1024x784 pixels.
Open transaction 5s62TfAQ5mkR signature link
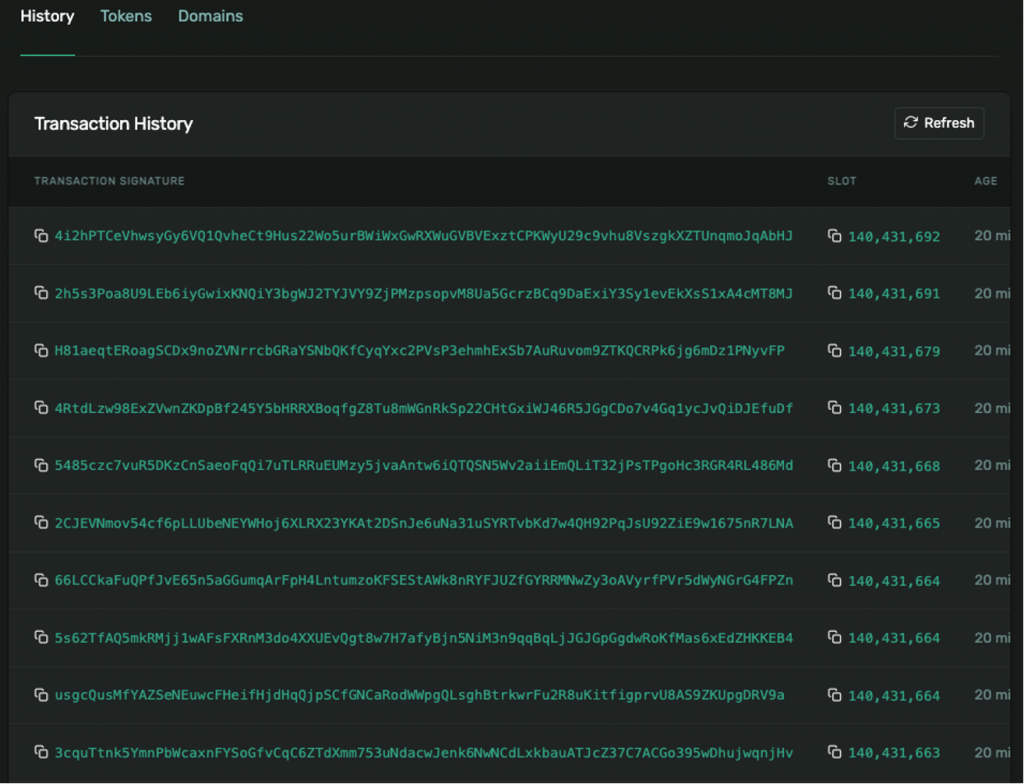click(x=423, y=638)
